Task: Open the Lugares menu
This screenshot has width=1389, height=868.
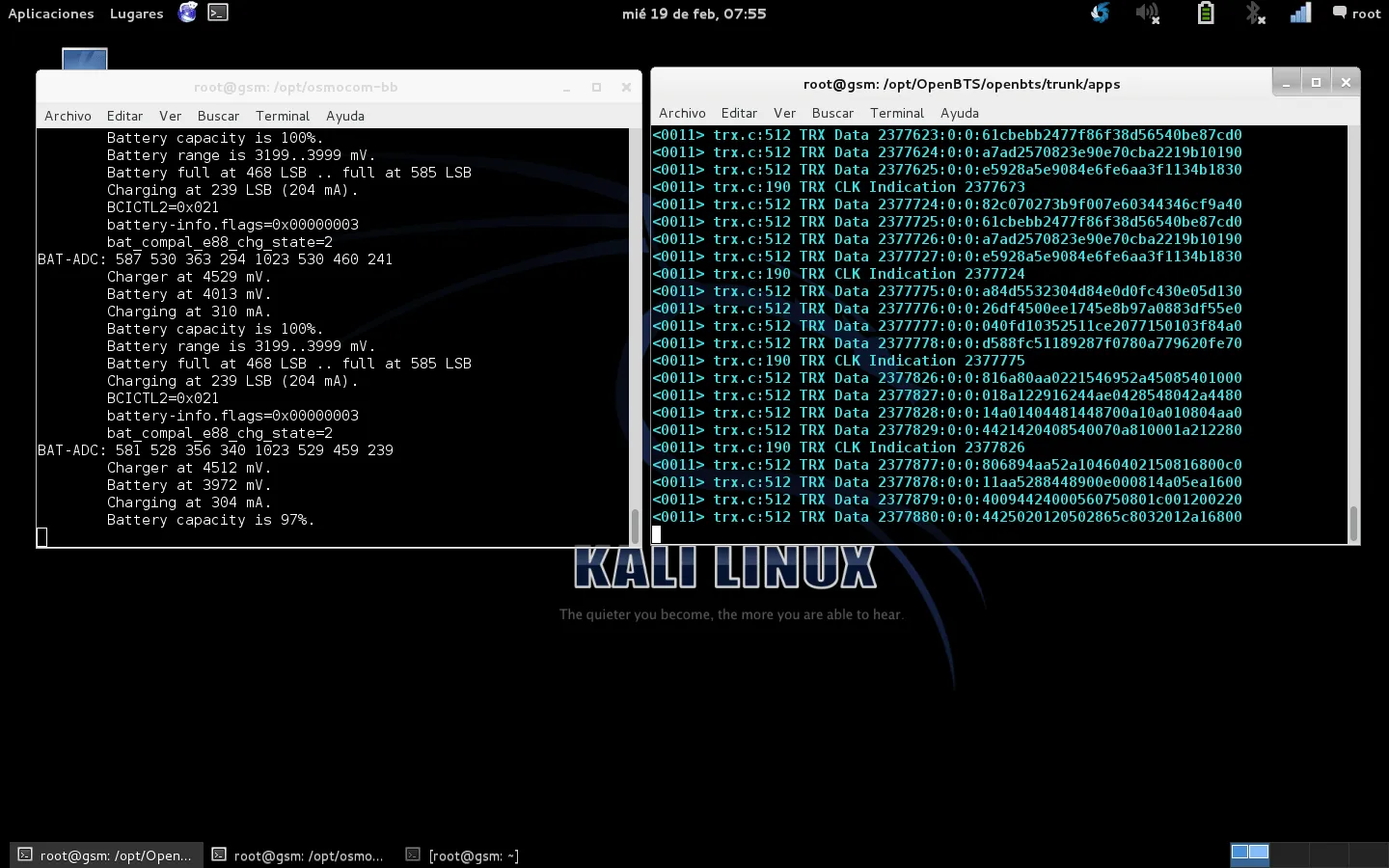Action: (x=136, y=14)
